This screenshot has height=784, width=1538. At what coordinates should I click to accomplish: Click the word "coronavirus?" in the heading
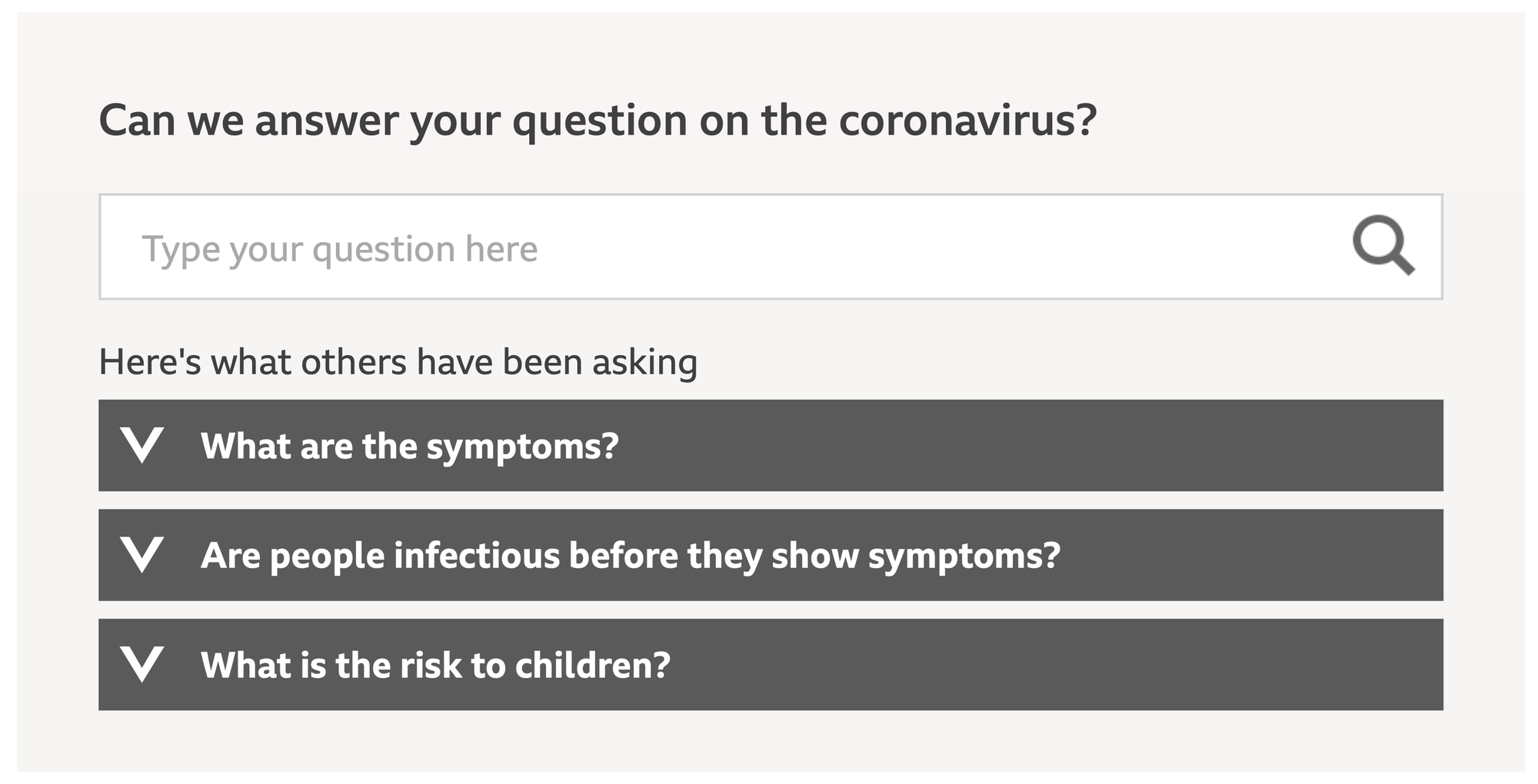tap(967, 120)
